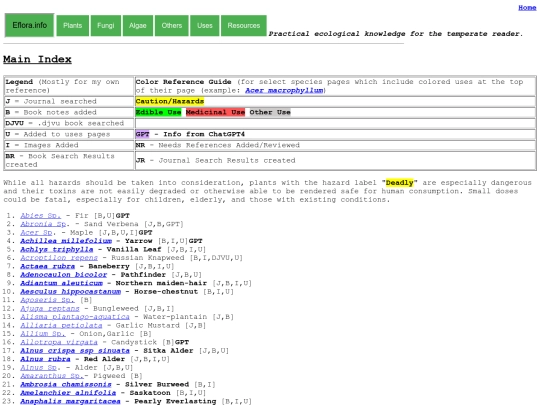This screenshot has width=540, height=405.
Task: Click the 'Pearly Everlasting' common name text
Action: pyautogui.click(x=175, y=401)
